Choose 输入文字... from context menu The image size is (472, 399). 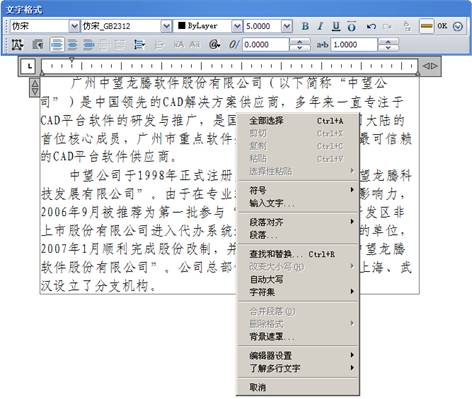(x=298, y=203)
